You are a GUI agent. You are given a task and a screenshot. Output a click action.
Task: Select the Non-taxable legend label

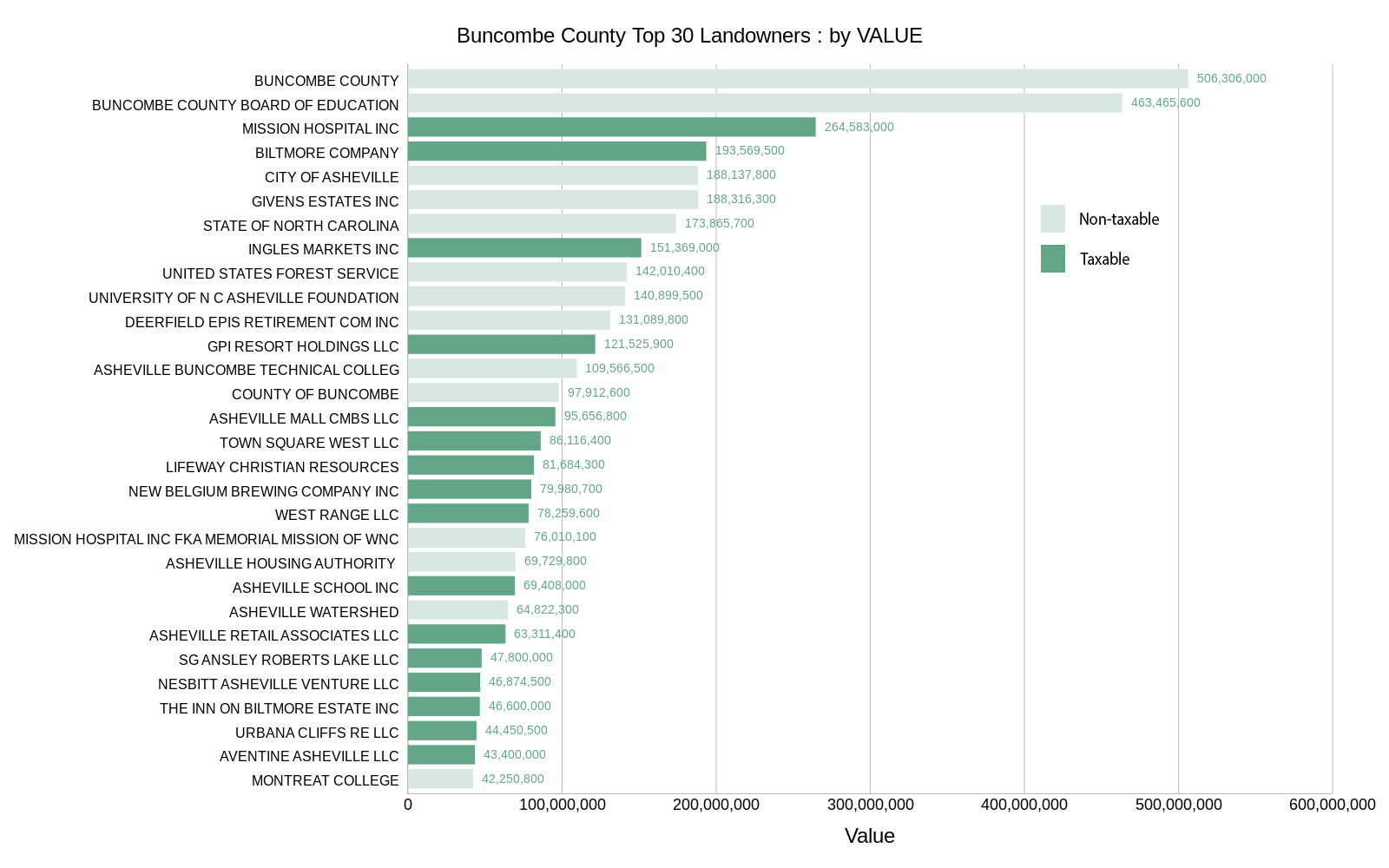tap(1119, 219)
